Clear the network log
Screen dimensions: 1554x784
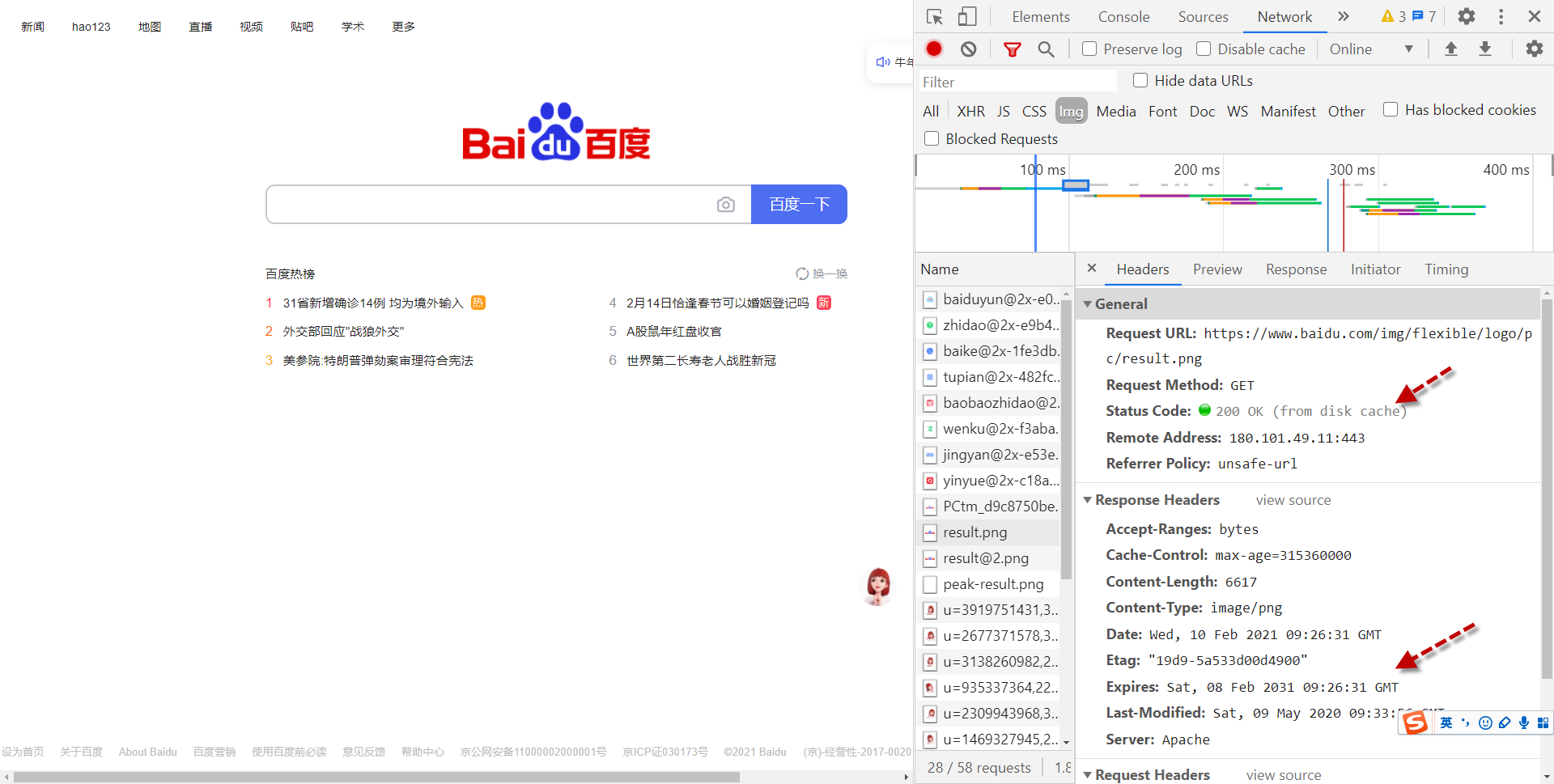coord(968,49)
